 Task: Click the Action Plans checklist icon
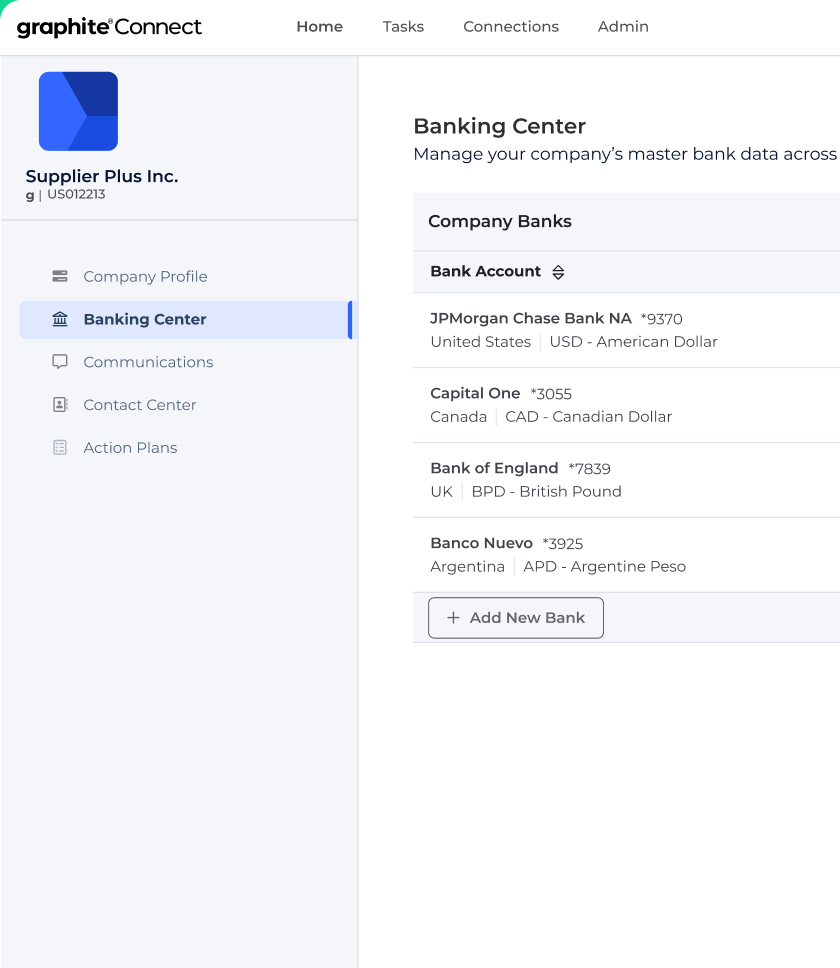[60, 448]
